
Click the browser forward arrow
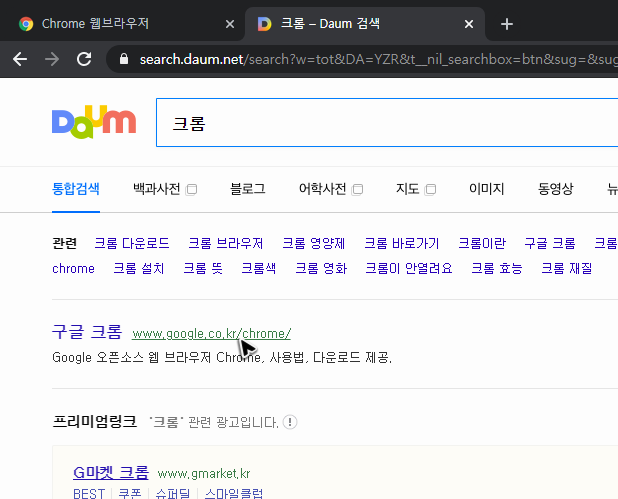tap(52, 60)
